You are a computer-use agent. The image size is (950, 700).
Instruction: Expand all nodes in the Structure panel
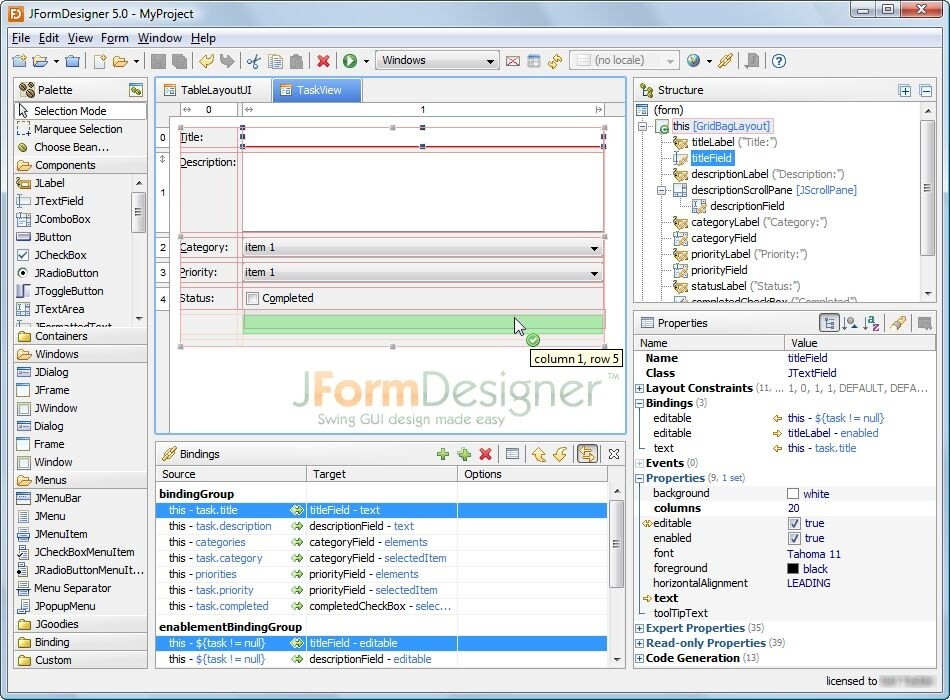(x=906, y=90)
